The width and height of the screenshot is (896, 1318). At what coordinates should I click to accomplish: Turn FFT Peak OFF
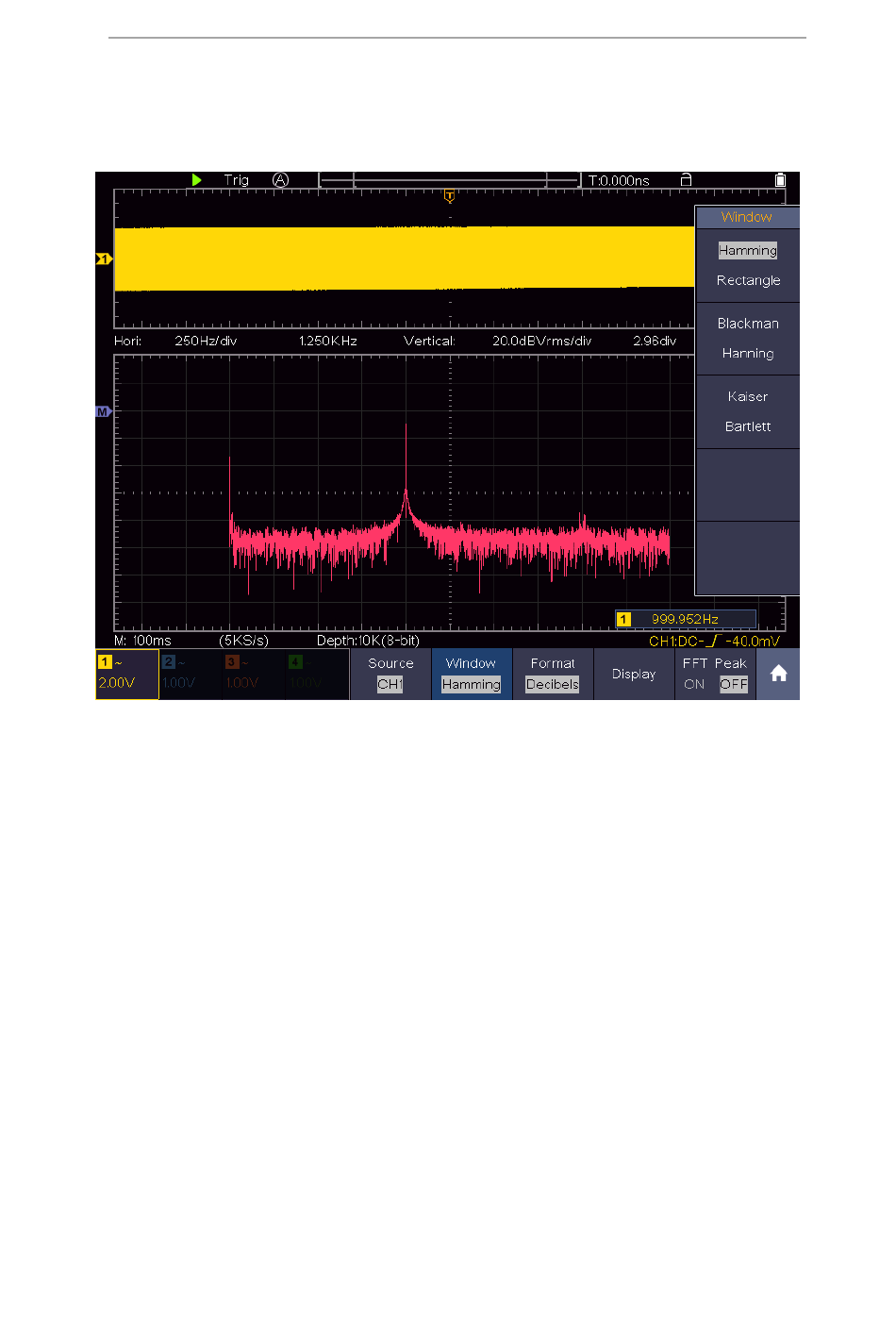(x=734, y=684)
